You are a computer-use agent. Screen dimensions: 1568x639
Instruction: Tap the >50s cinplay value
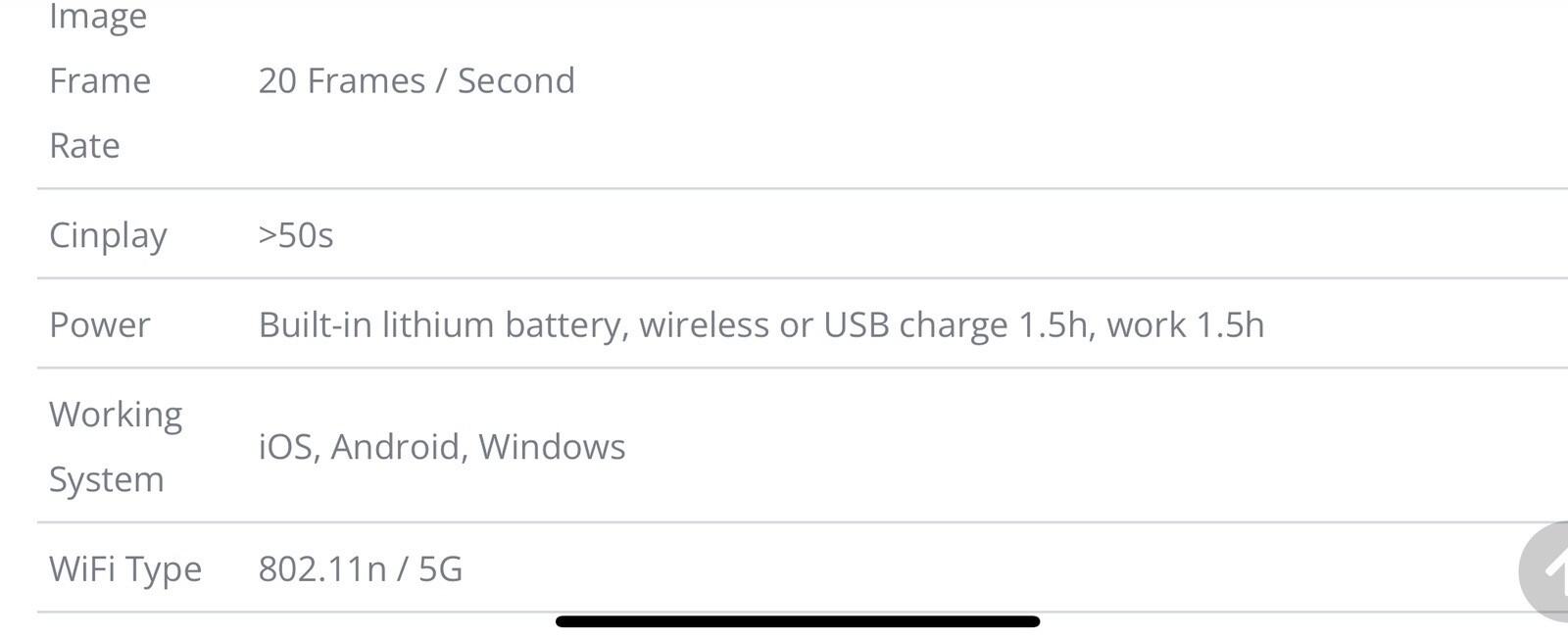point(296,235)
